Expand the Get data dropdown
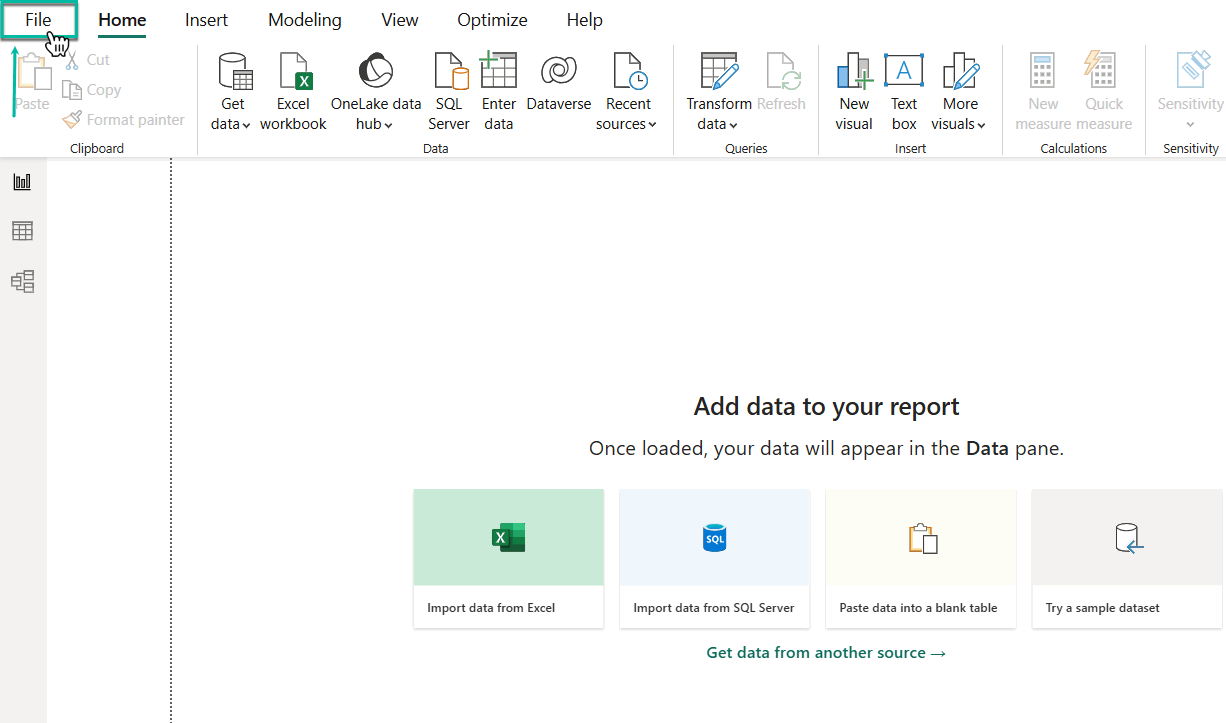The image size is (1226, 723). tap(232, 114)
